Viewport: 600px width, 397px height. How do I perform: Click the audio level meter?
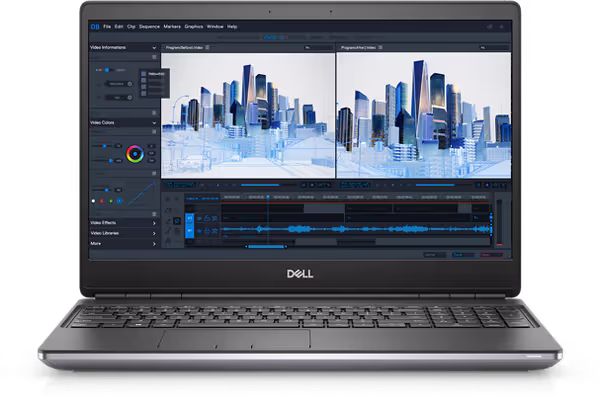point(499,222)
